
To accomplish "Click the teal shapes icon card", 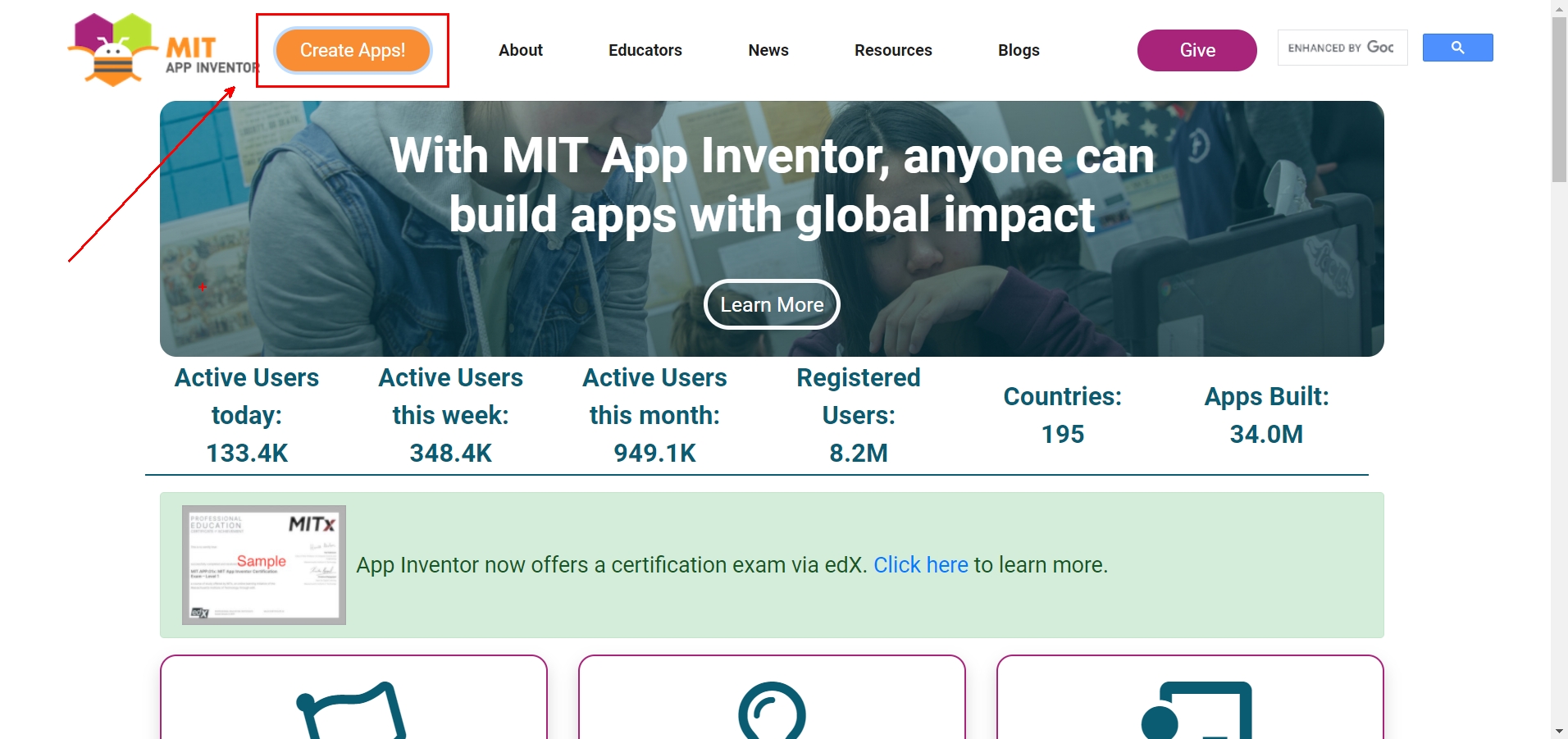I will (x=1190, y=697).
